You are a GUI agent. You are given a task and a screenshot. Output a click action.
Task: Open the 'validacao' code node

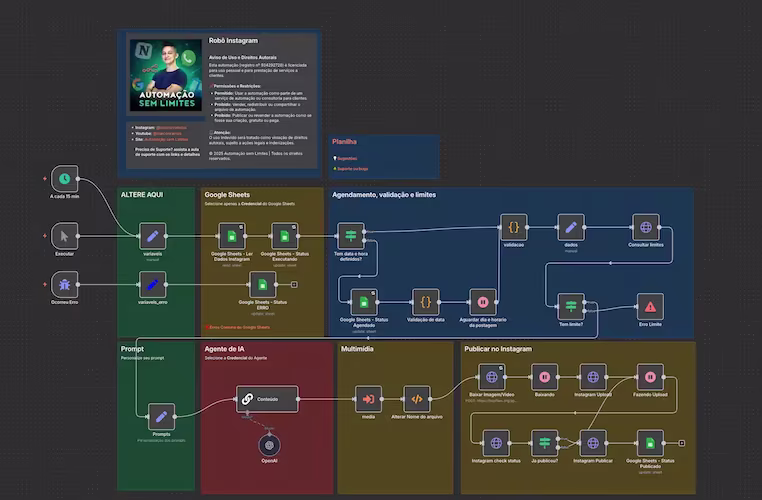(514, 228)
